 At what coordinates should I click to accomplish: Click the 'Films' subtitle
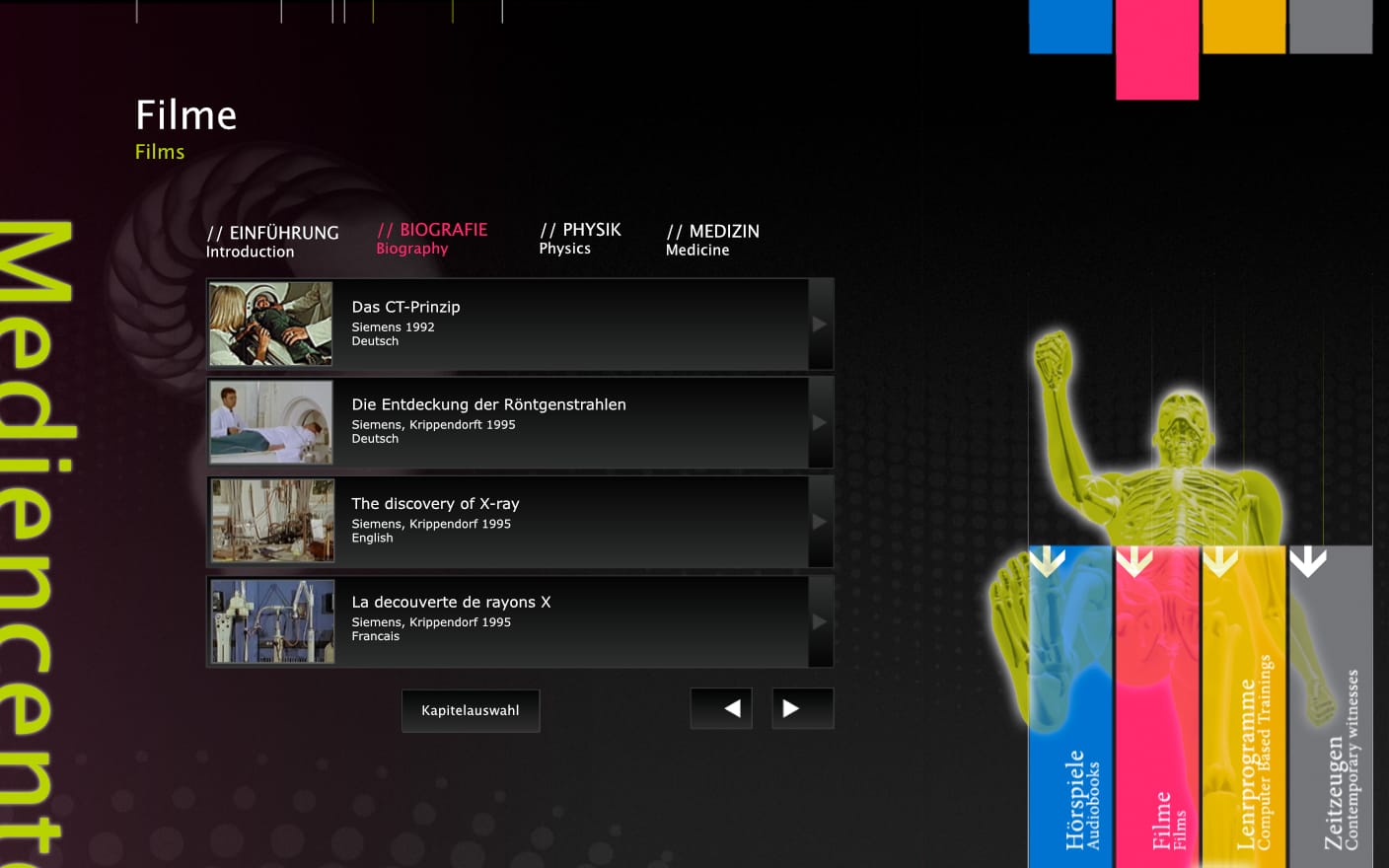click(x=160, y=152)
